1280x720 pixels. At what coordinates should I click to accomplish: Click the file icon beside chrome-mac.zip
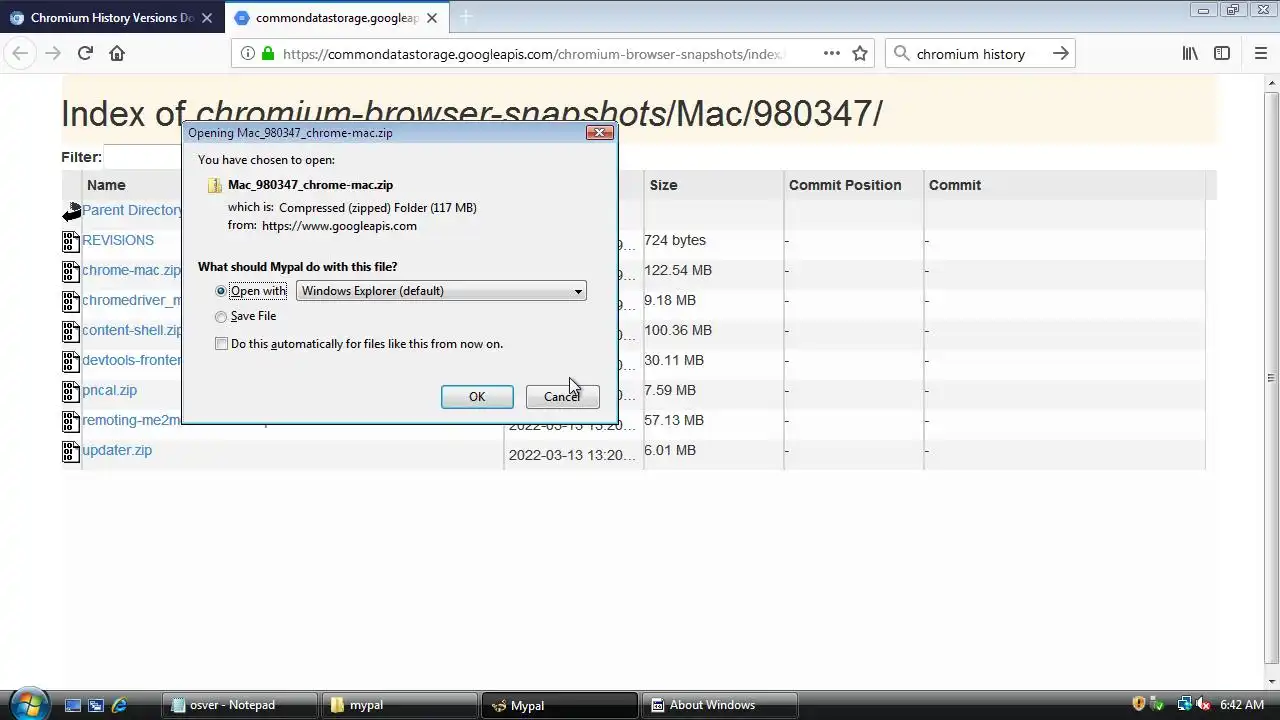tap(71, 271)
